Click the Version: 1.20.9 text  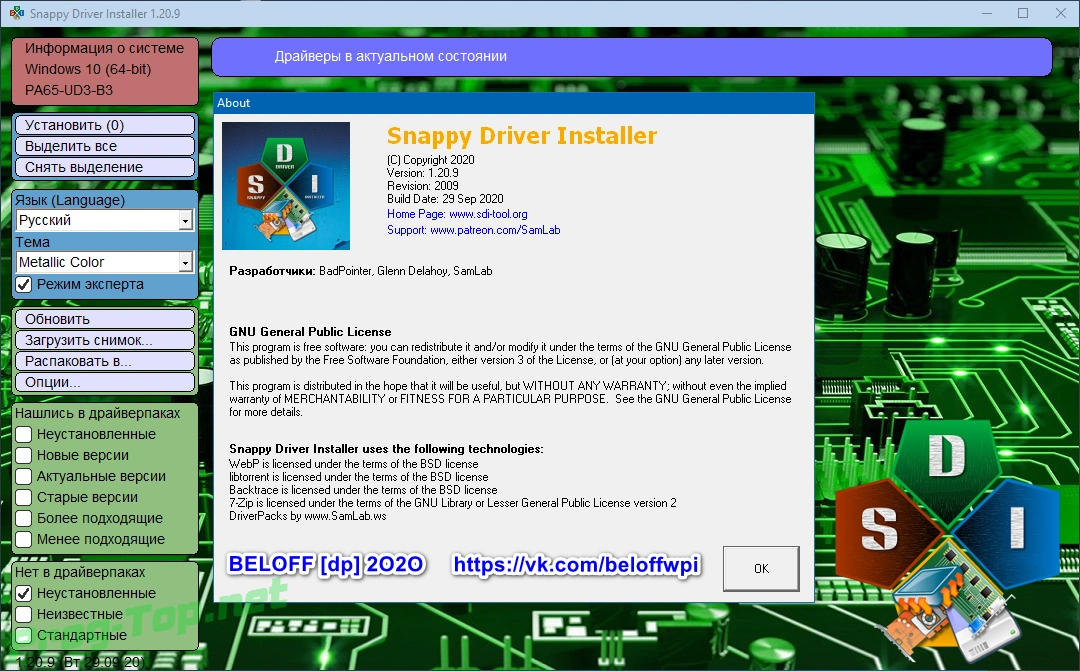click(422, 173)
